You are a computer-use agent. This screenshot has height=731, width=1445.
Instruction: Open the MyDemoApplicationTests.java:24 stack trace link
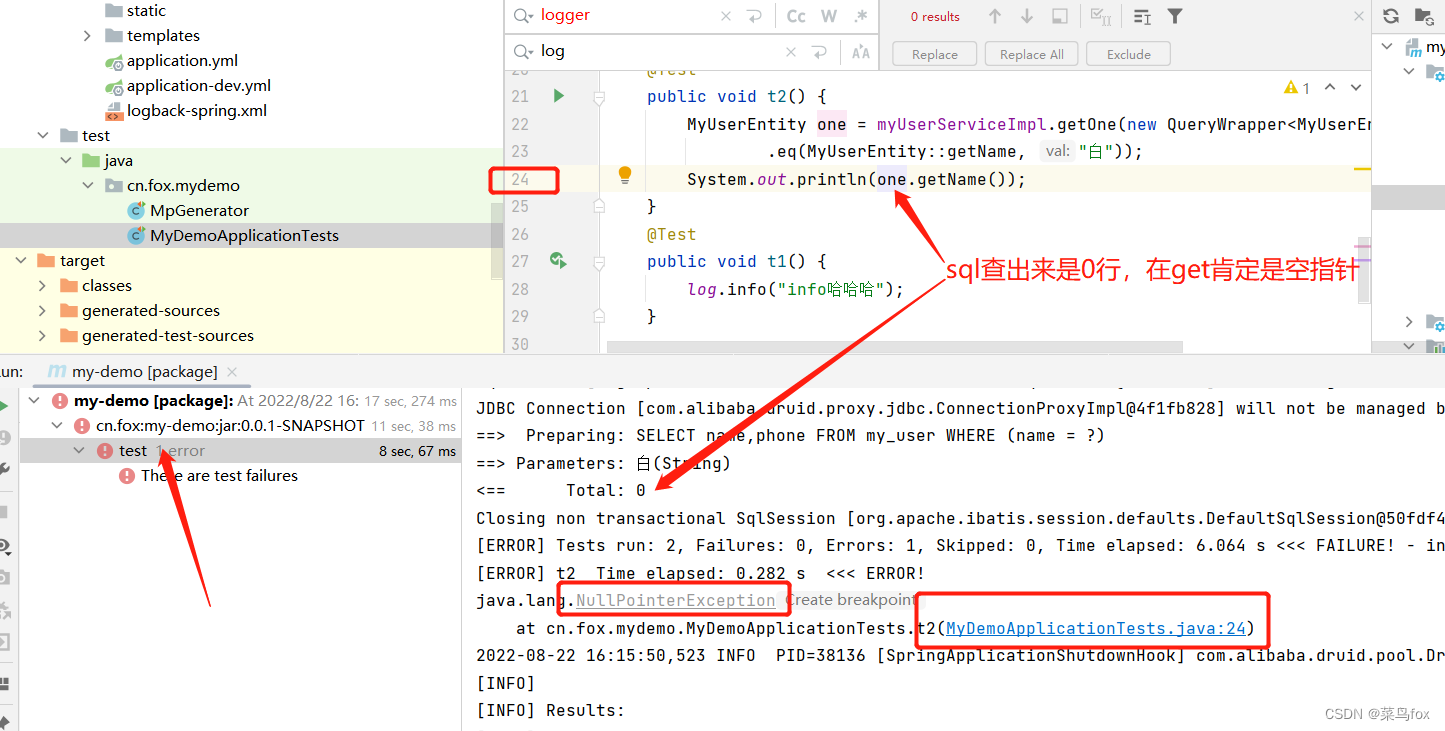(x=1096, y=628)
